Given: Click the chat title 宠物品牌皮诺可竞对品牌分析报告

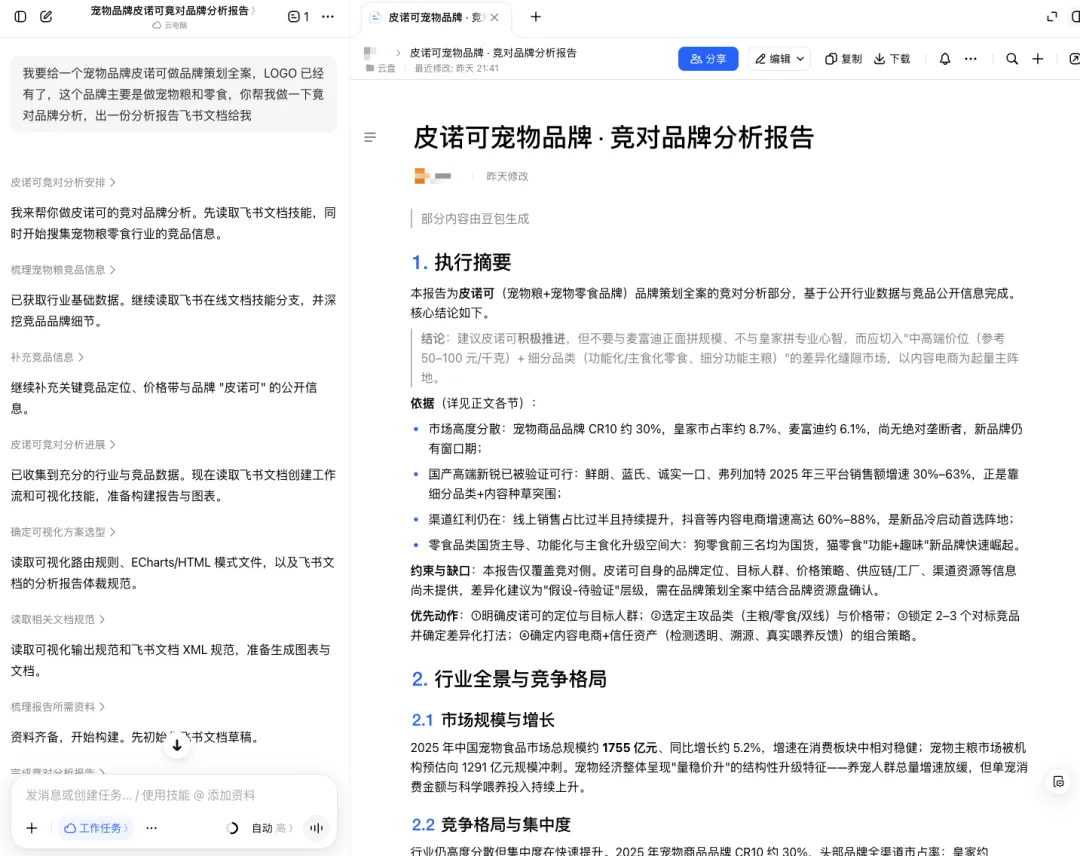Looking at the screenshot, I should pos(170,11).
